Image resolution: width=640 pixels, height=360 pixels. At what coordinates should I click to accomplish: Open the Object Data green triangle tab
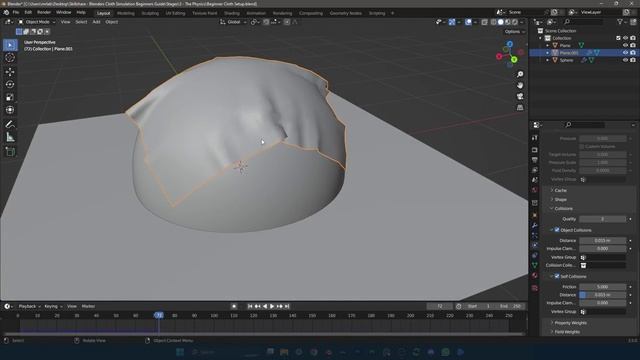point(535,265)
